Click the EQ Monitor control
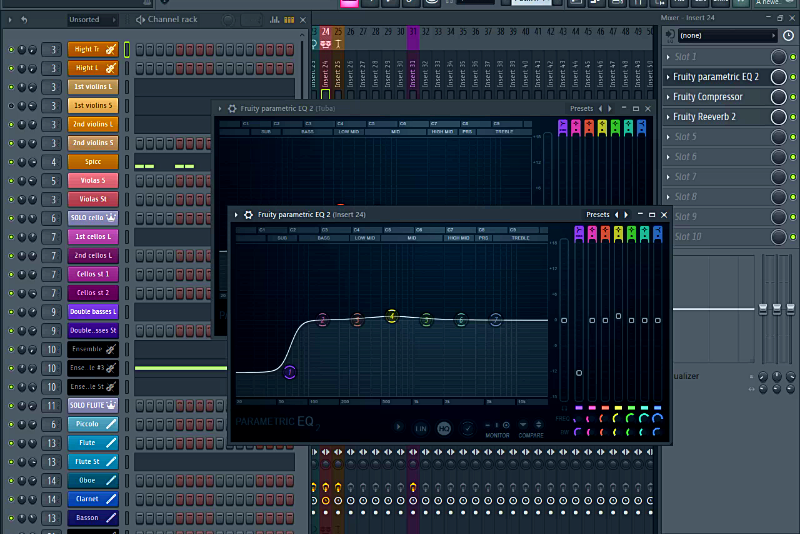Image resolution: width=800 pixels, height=534 pixels. [497, 425]
